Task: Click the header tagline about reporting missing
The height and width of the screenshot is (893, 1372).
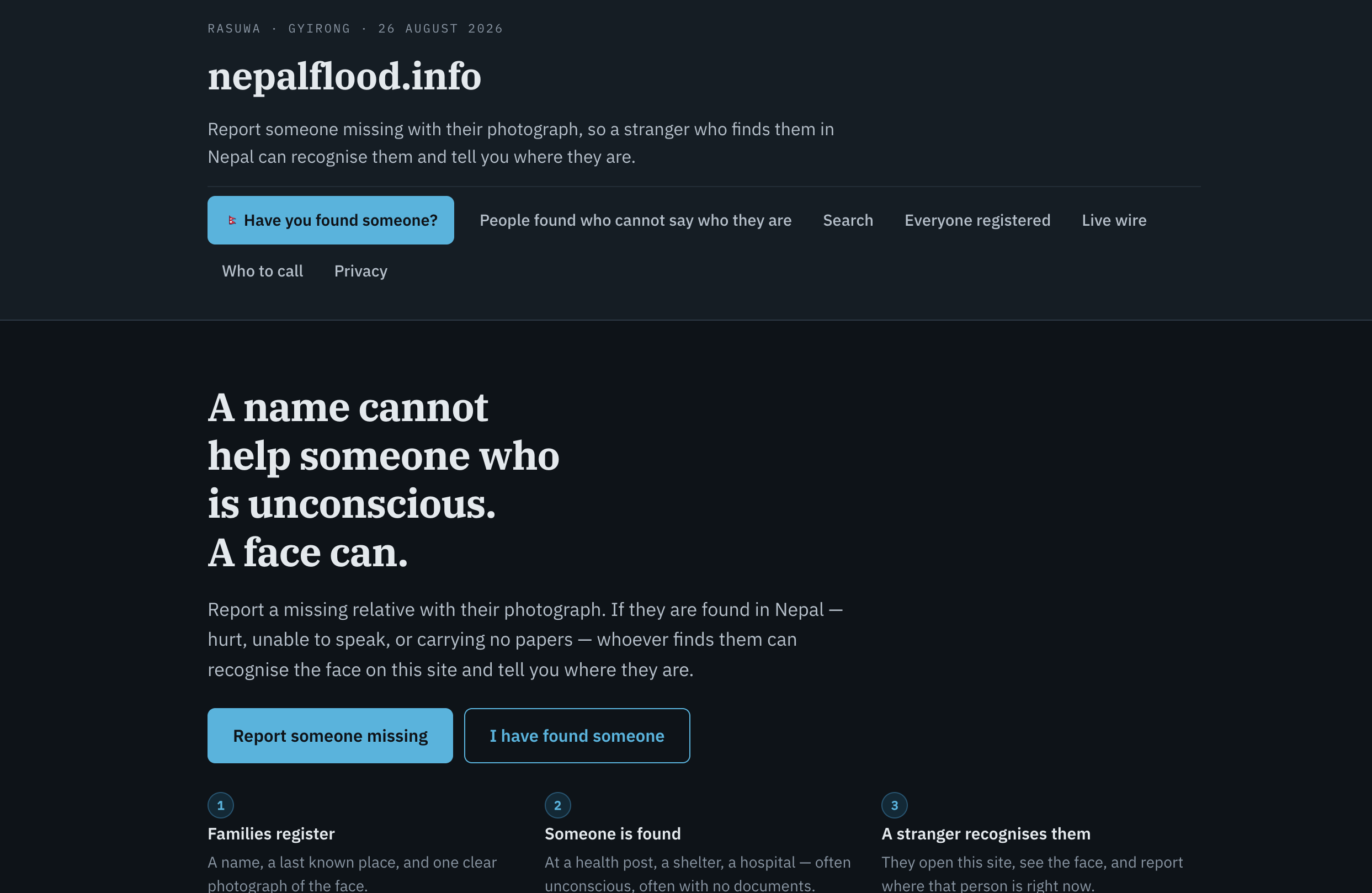Action: click(x=520, y=143)
